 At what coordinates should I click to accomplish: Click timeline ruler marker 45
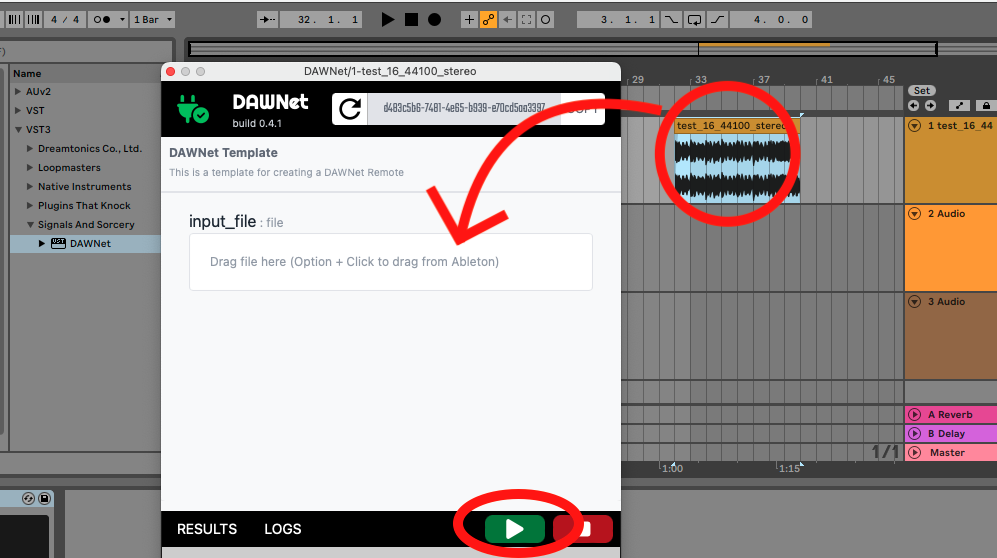[888, 80]
